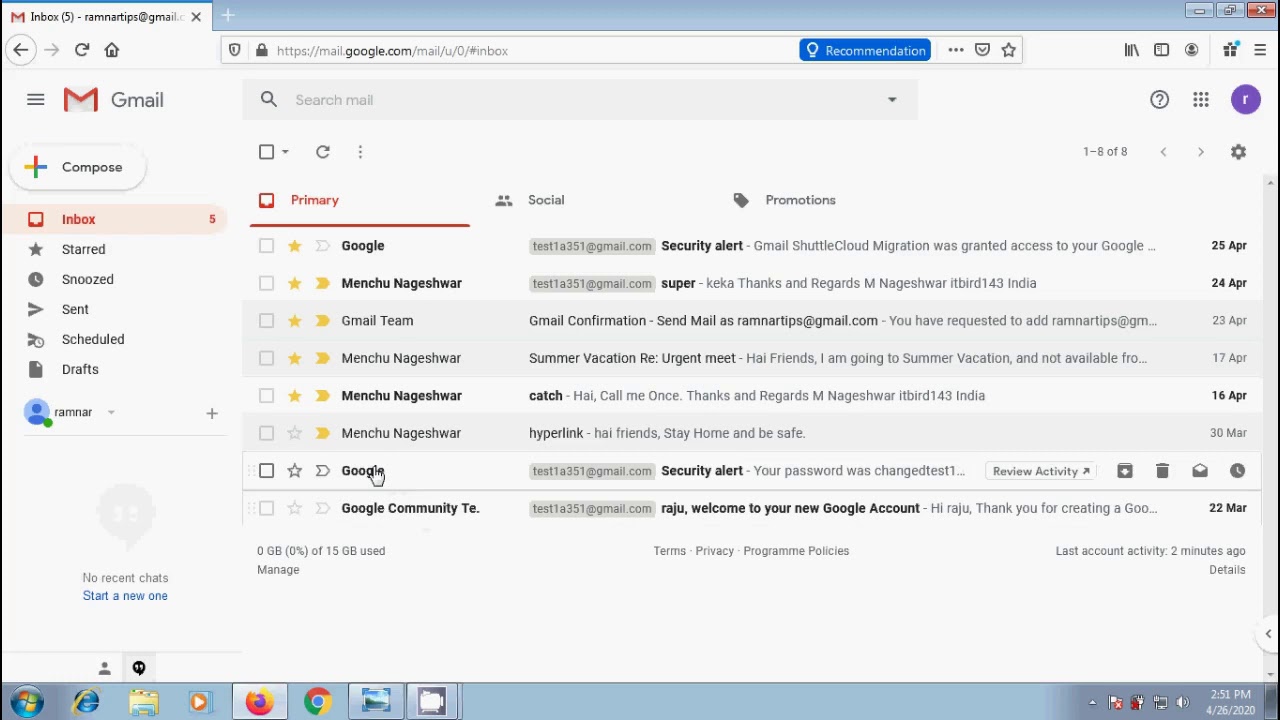Open the account avatar menu
This screenshot has height=720, width=1280.
tap(1245, 100)
